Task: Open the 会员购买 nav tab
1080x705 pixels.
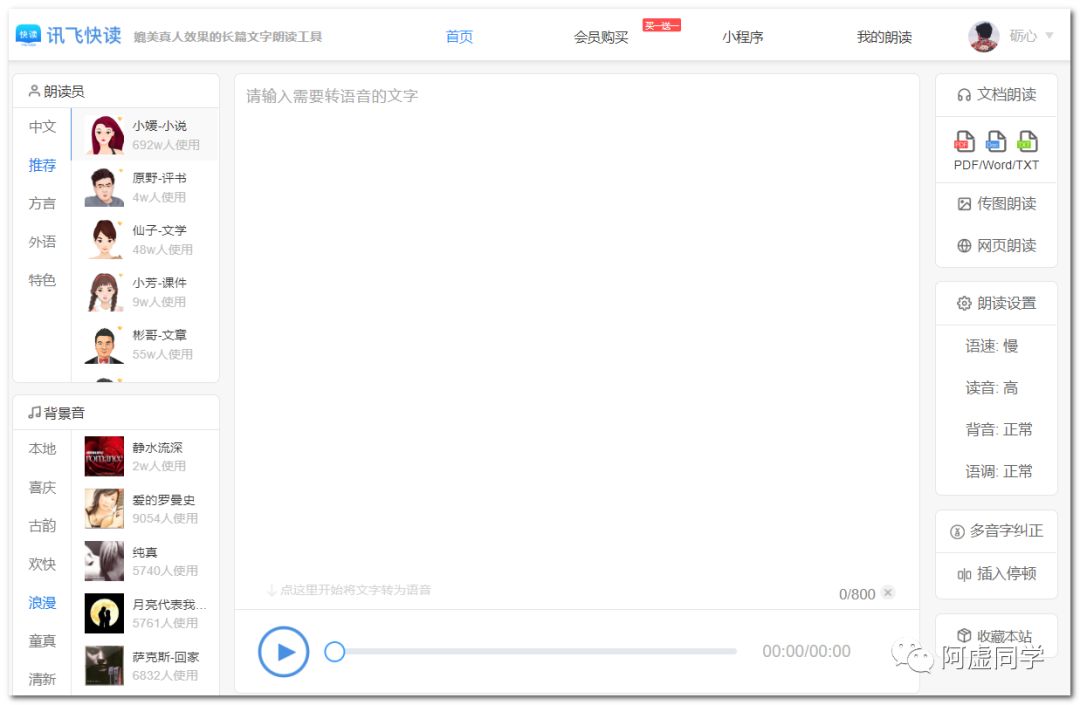Action: click(x=601, y=37)
